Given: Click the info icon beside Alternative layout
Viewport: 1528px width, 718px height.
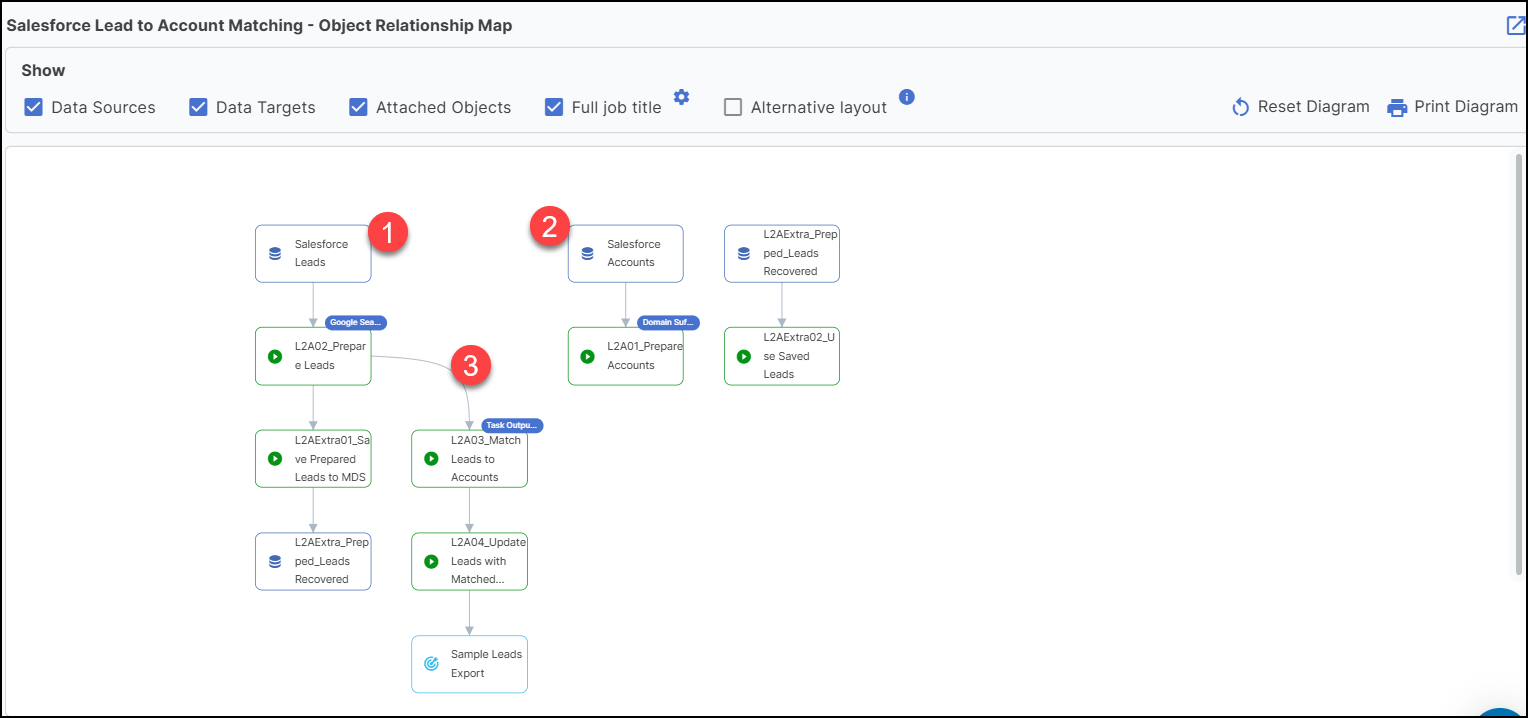Looking at the screenshot, I should pyautogui.click(x=907, y=97).
